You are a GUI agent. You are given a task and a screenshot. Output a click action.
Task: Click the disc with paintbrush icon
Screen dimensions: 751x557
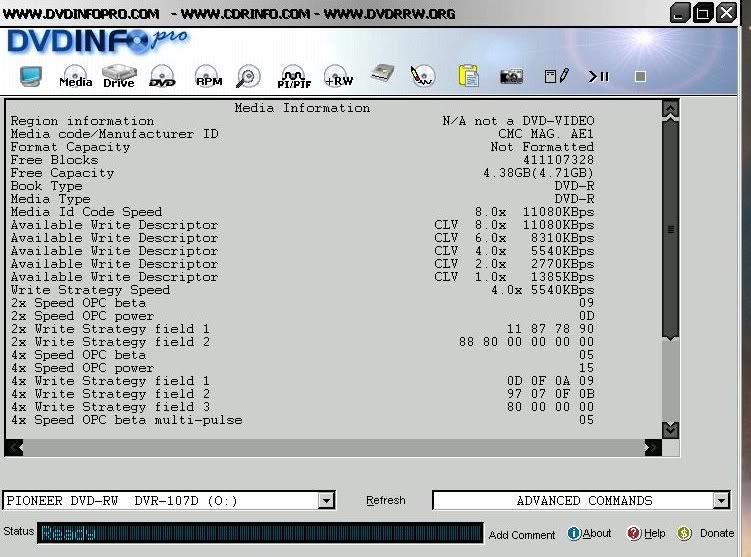click(422, 77)
